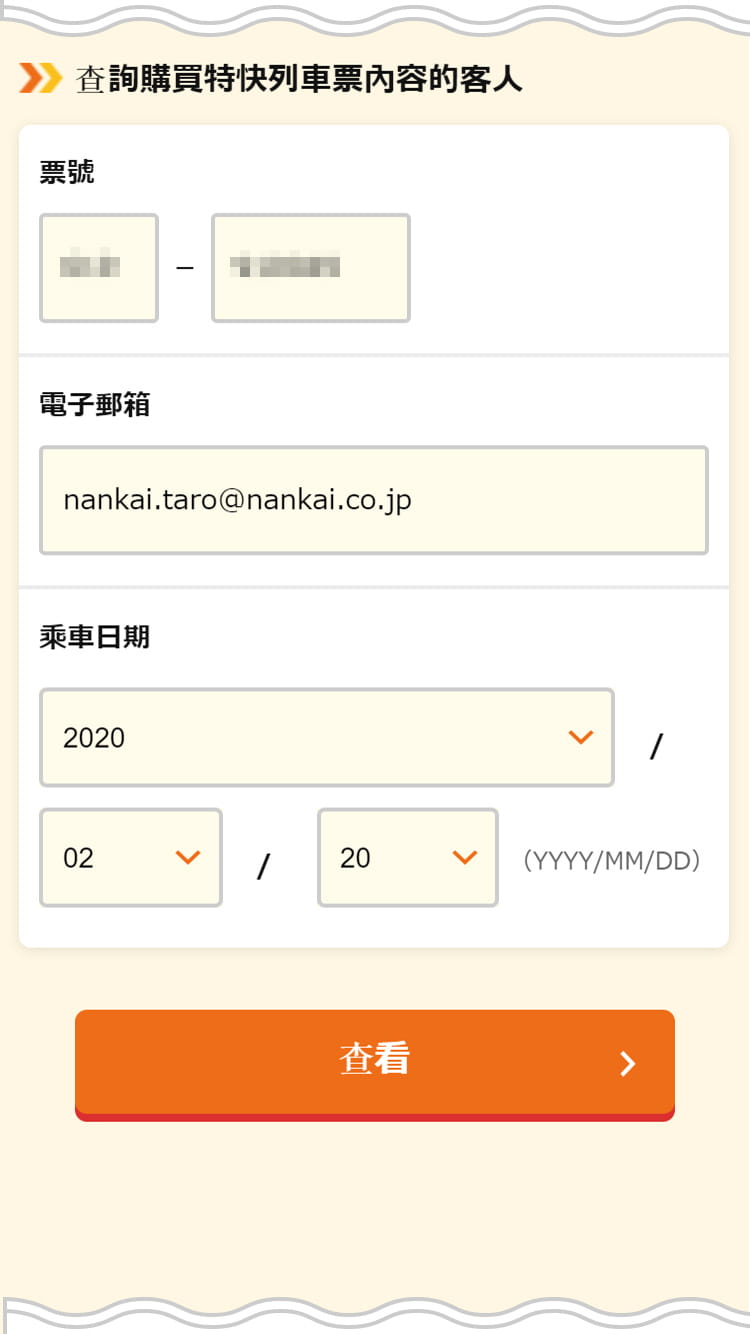Screen dimensions: 750x1334
Task: Click the slash after the year dropdown
Action: (657, 746)
